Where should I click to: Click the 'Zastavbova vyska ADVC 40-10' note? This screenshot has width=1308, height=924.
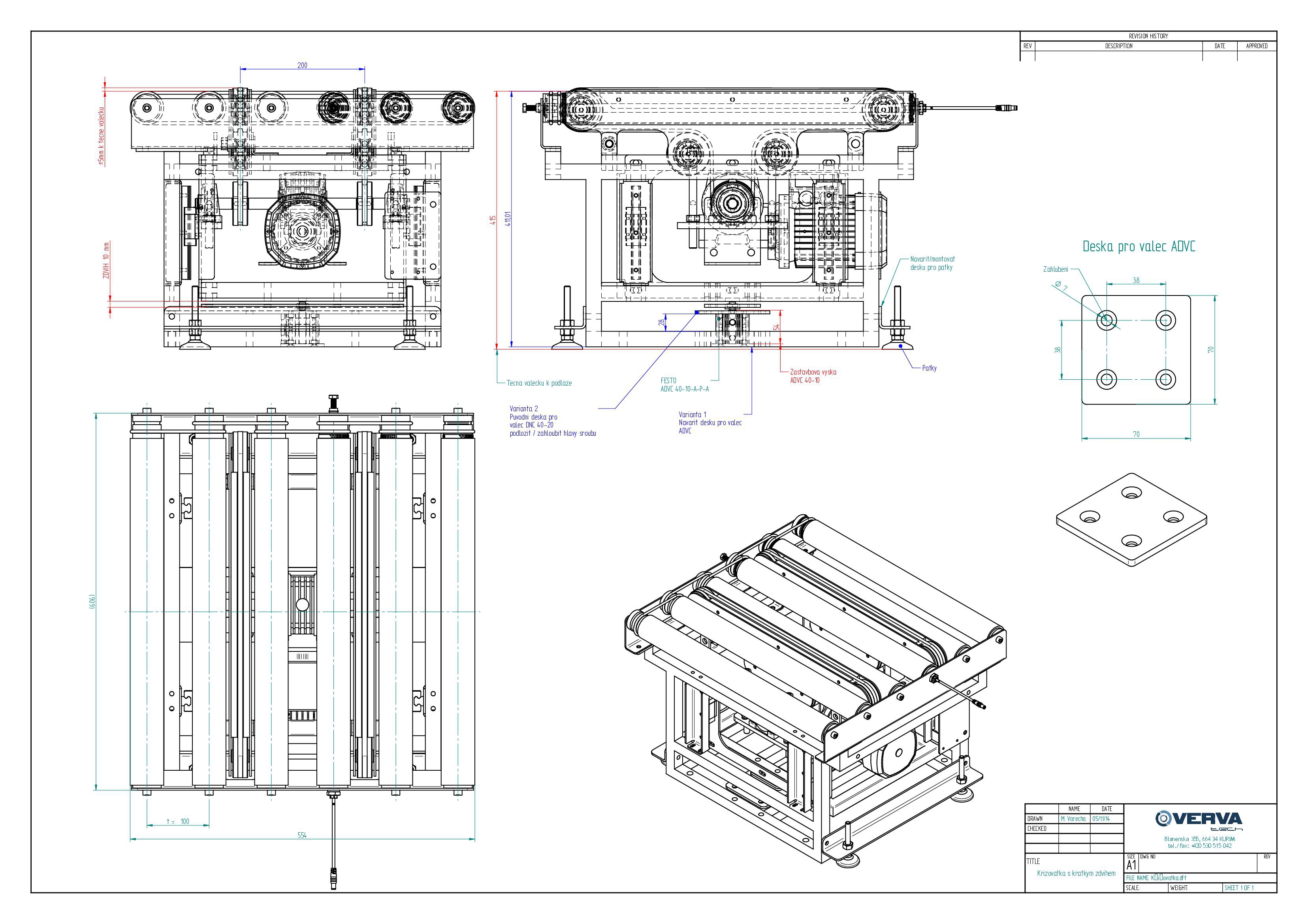(x=813, y=376)
